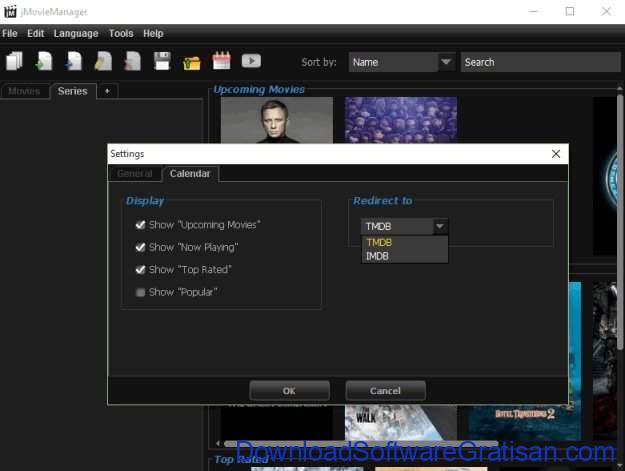The image size is (625, 471).
Task: Click the floppy disk save icon
Action: coord(162,62)
